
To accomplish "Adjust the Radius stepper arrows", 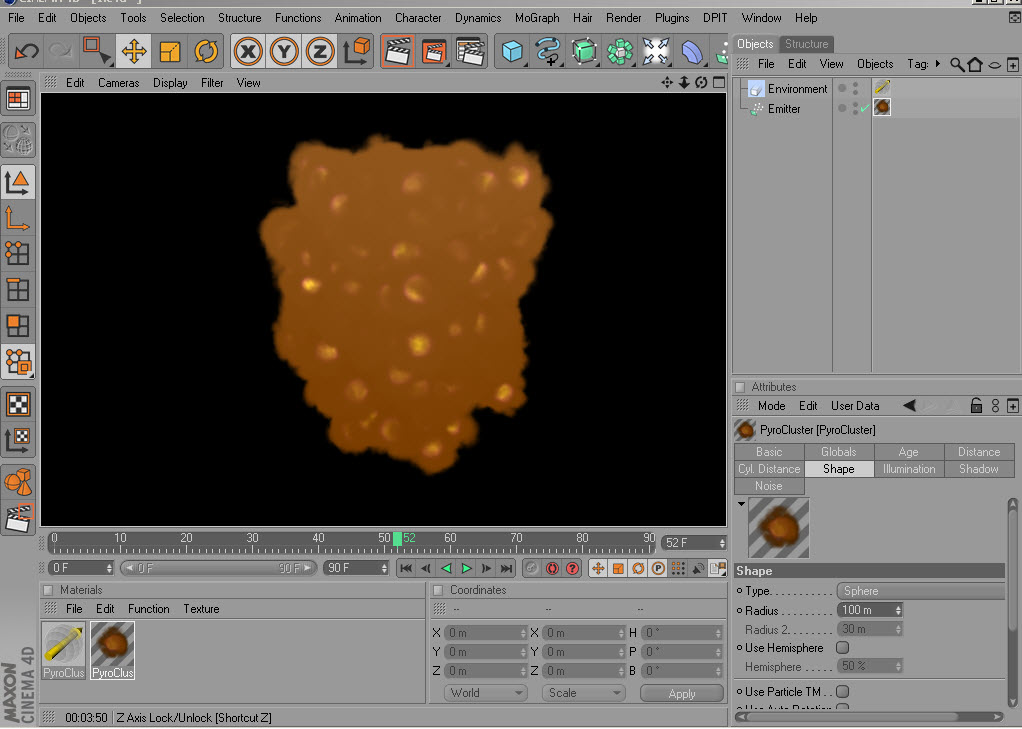I will pos(898,610).
